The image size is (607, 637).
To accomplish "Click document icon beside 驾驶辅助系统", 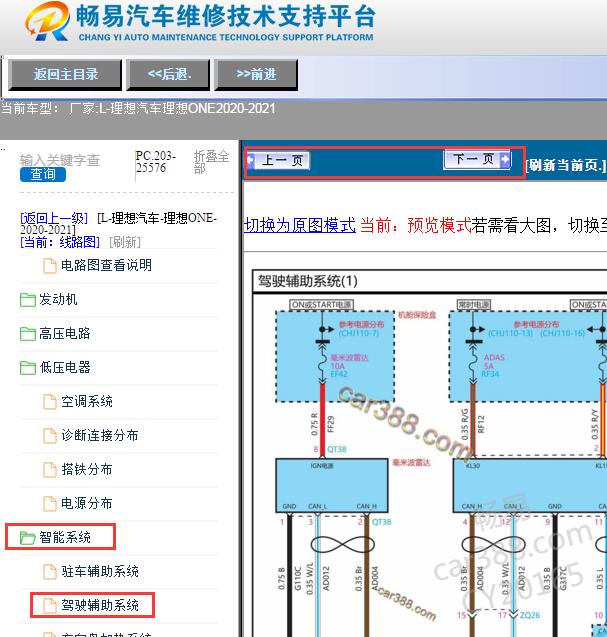I will 50,606.
